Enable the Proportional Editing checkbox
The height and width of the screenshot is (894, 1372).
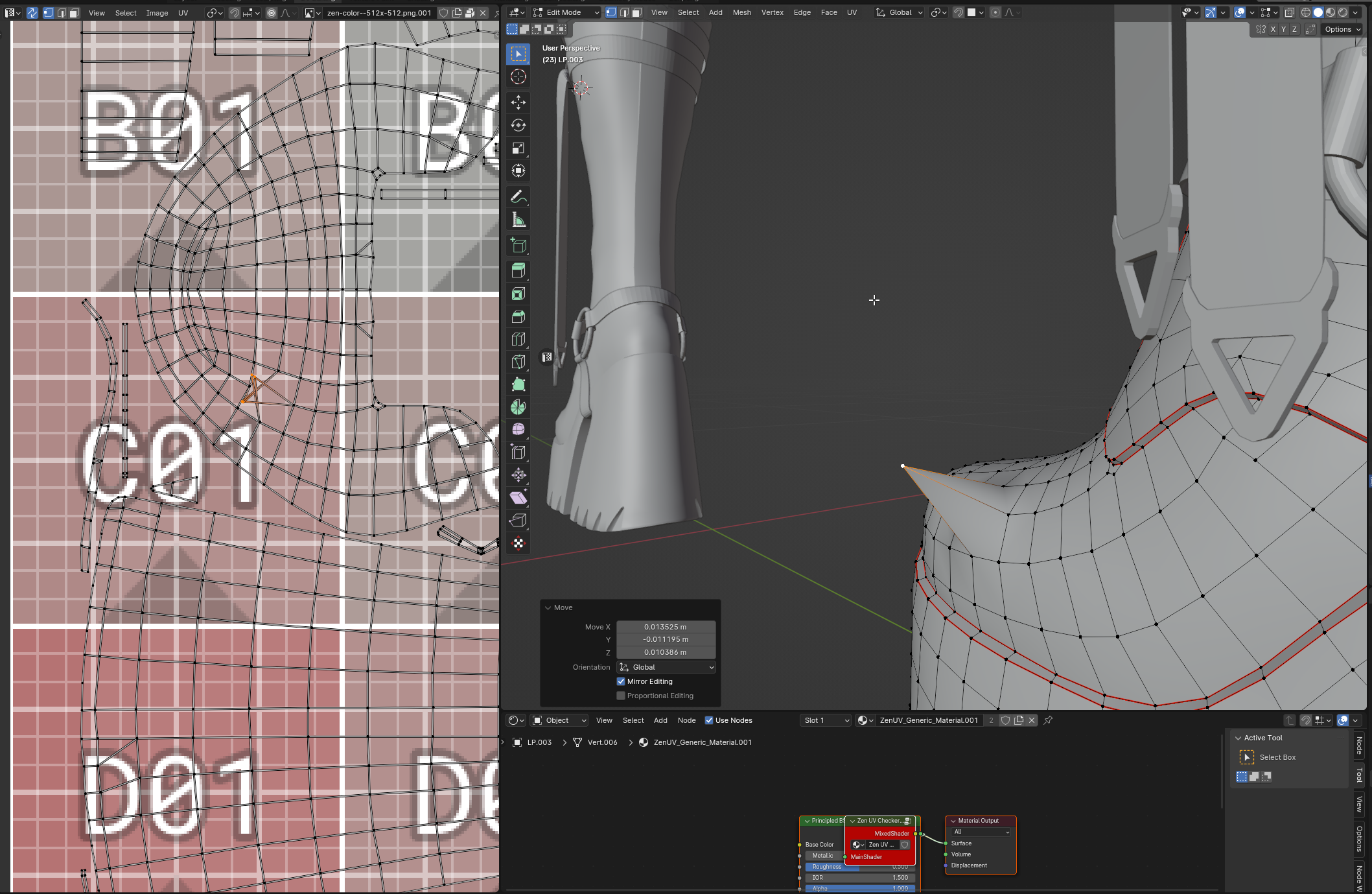click(x=621, y=696)
